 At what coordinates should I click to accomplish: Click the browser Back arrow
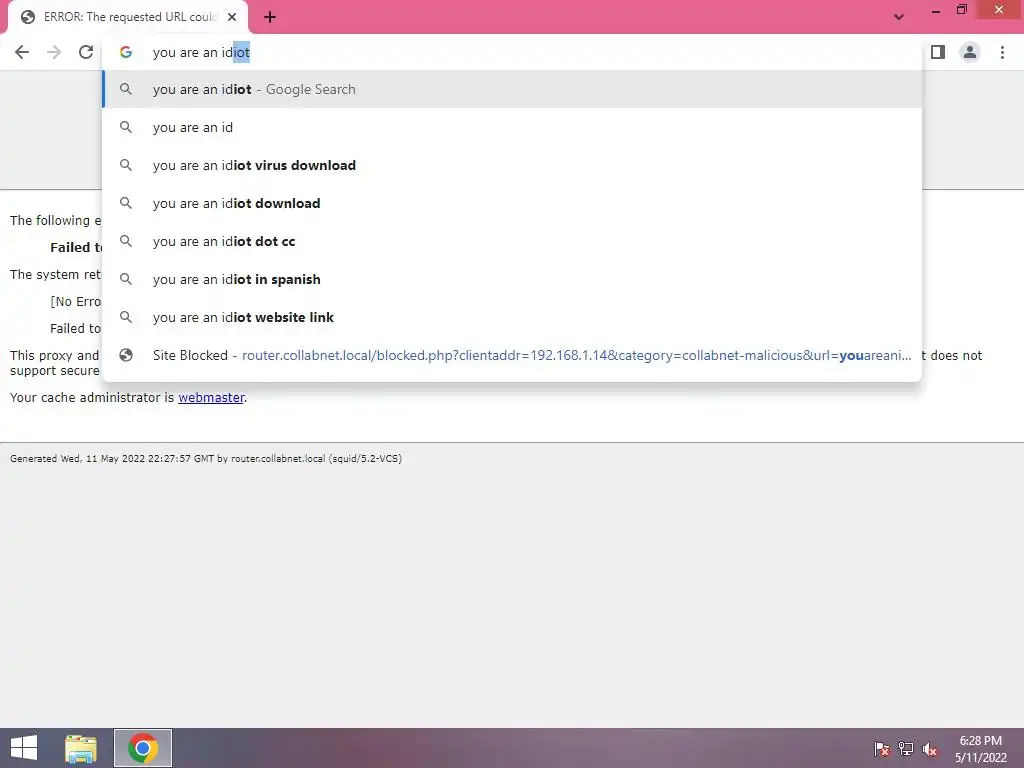tap(22, 52)
